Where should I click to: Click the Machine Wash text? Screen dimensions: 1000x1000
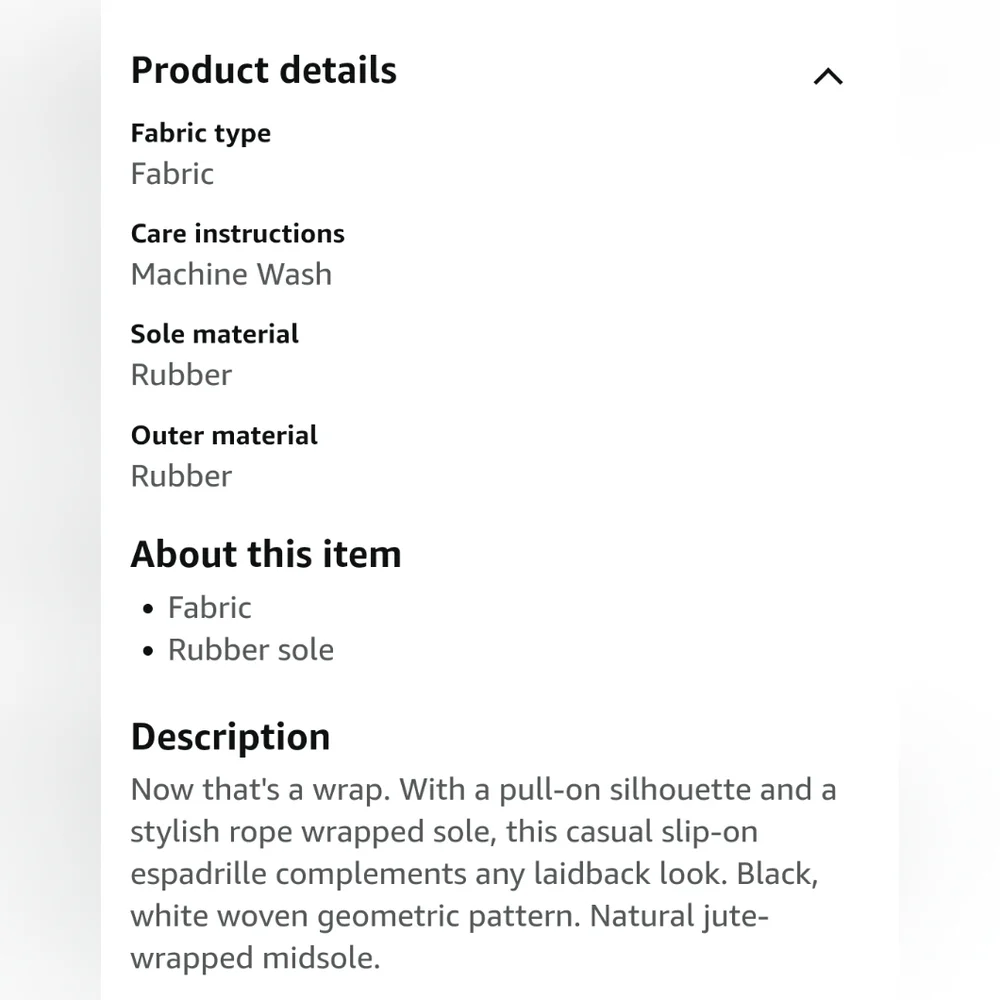click(231, 274)
